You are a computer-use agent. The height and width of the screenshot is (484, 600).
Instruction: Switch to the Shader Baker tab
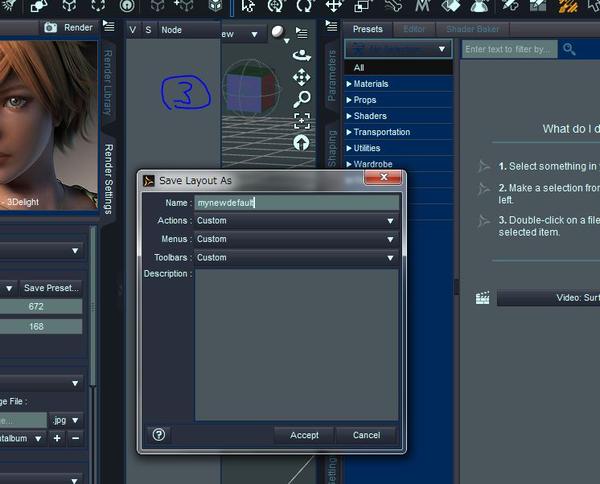473,29
